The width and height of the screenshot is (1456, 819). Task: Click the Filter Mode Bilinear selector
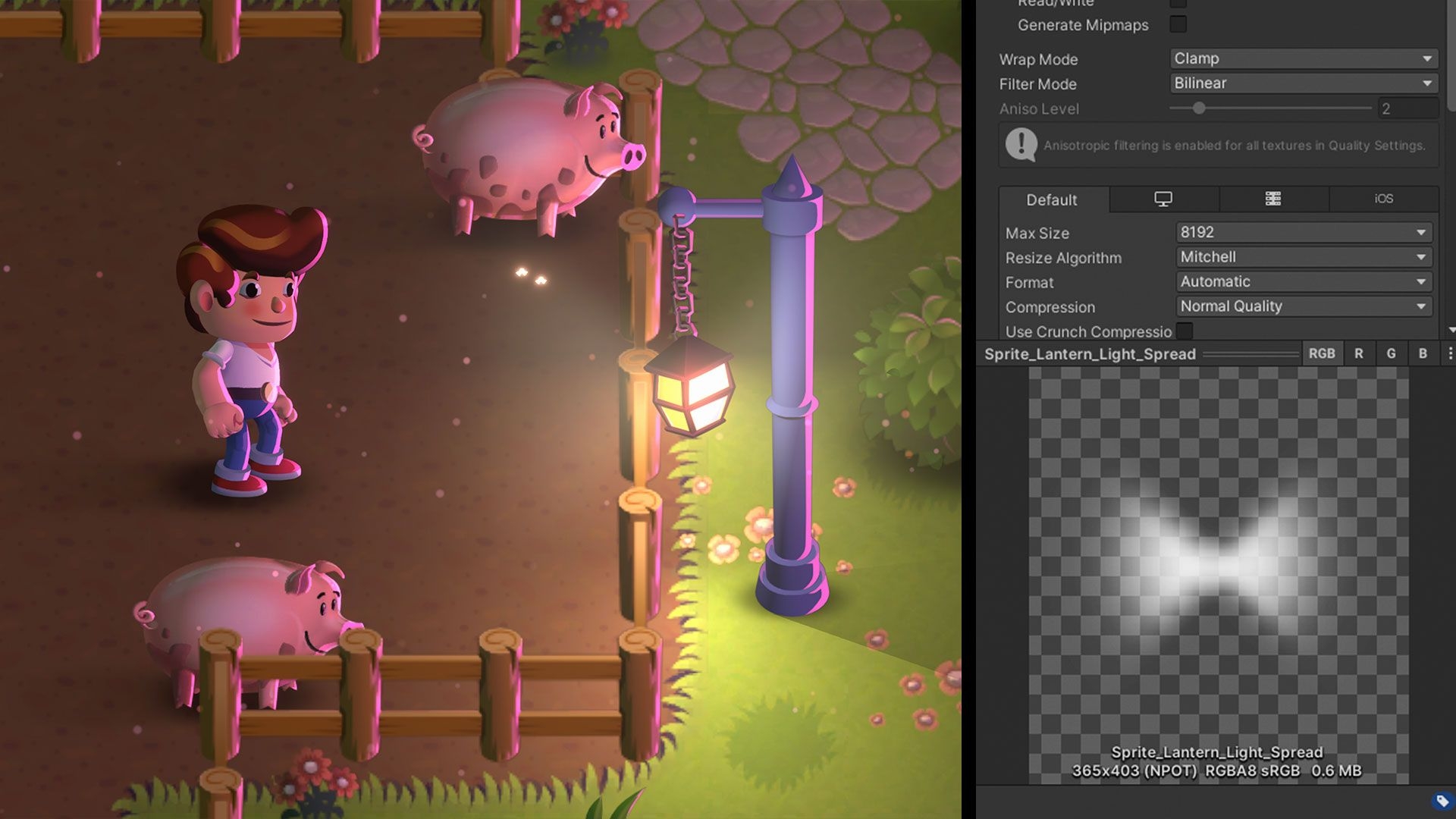(x=1300, y=83)
